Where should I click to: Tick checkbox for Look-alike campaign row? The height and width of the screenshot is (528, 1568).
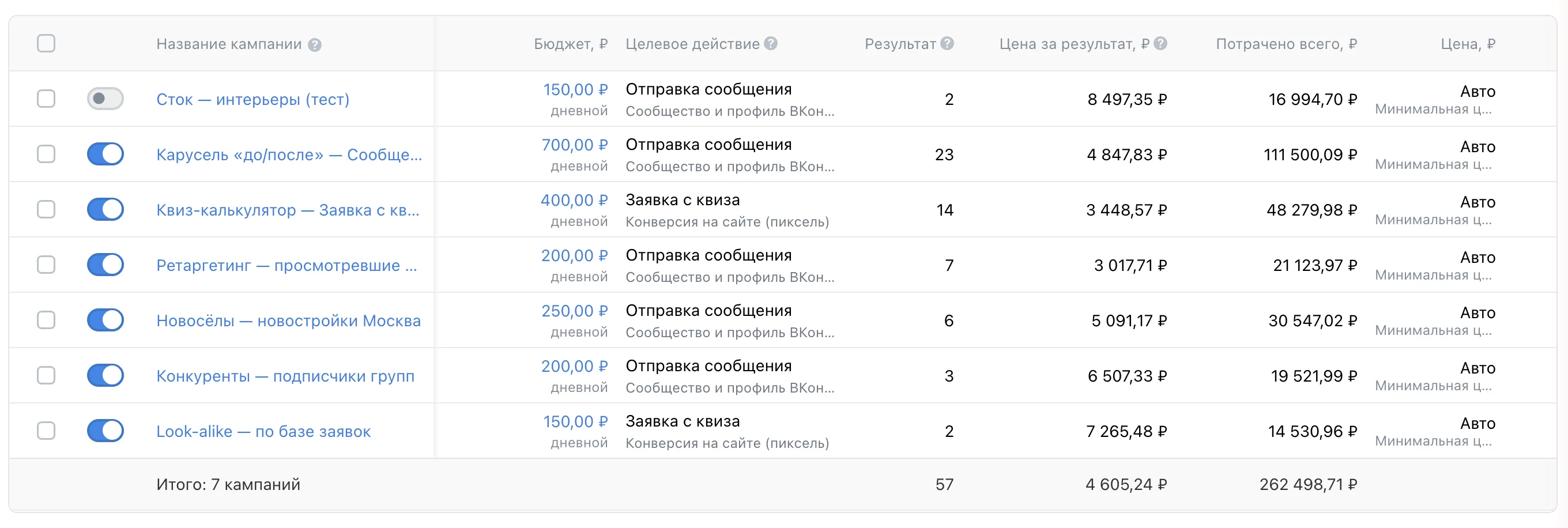[x=46, y=431]
